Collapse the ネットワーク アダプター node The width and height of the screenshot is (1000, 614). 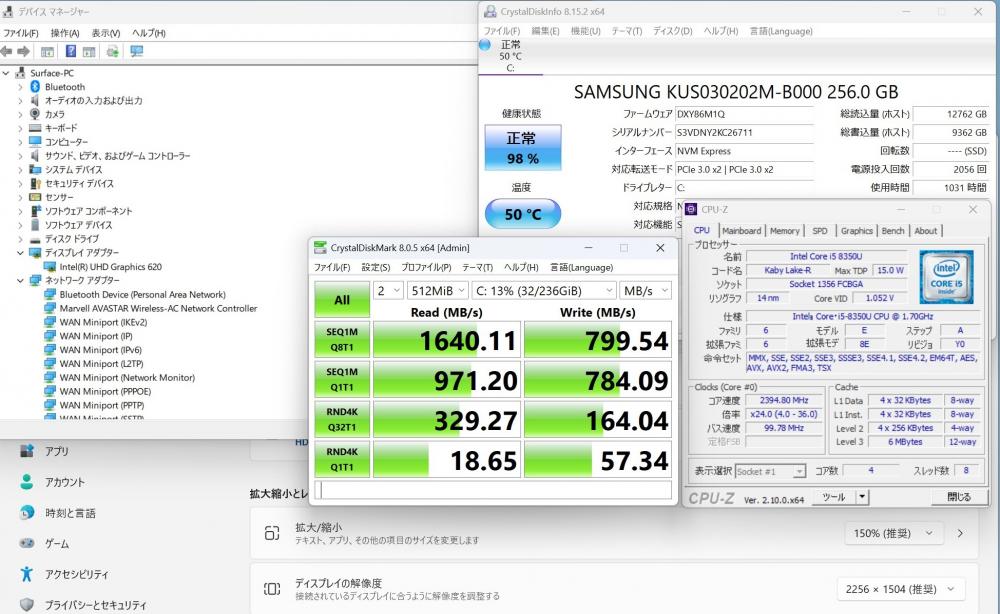pos(20,281)
